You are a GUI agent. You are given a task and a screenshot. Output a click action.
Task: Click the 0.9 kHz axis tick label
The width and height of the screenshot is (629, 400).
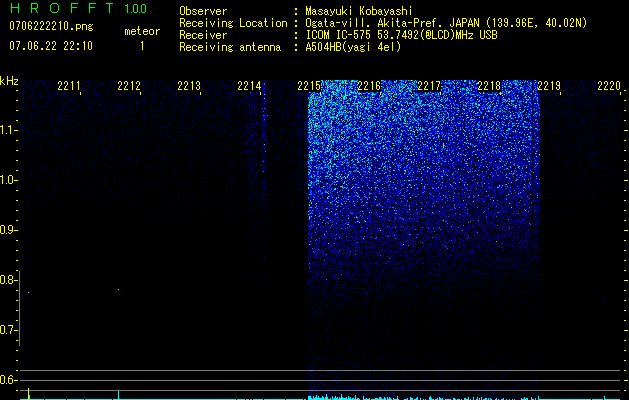pos(7,230)
